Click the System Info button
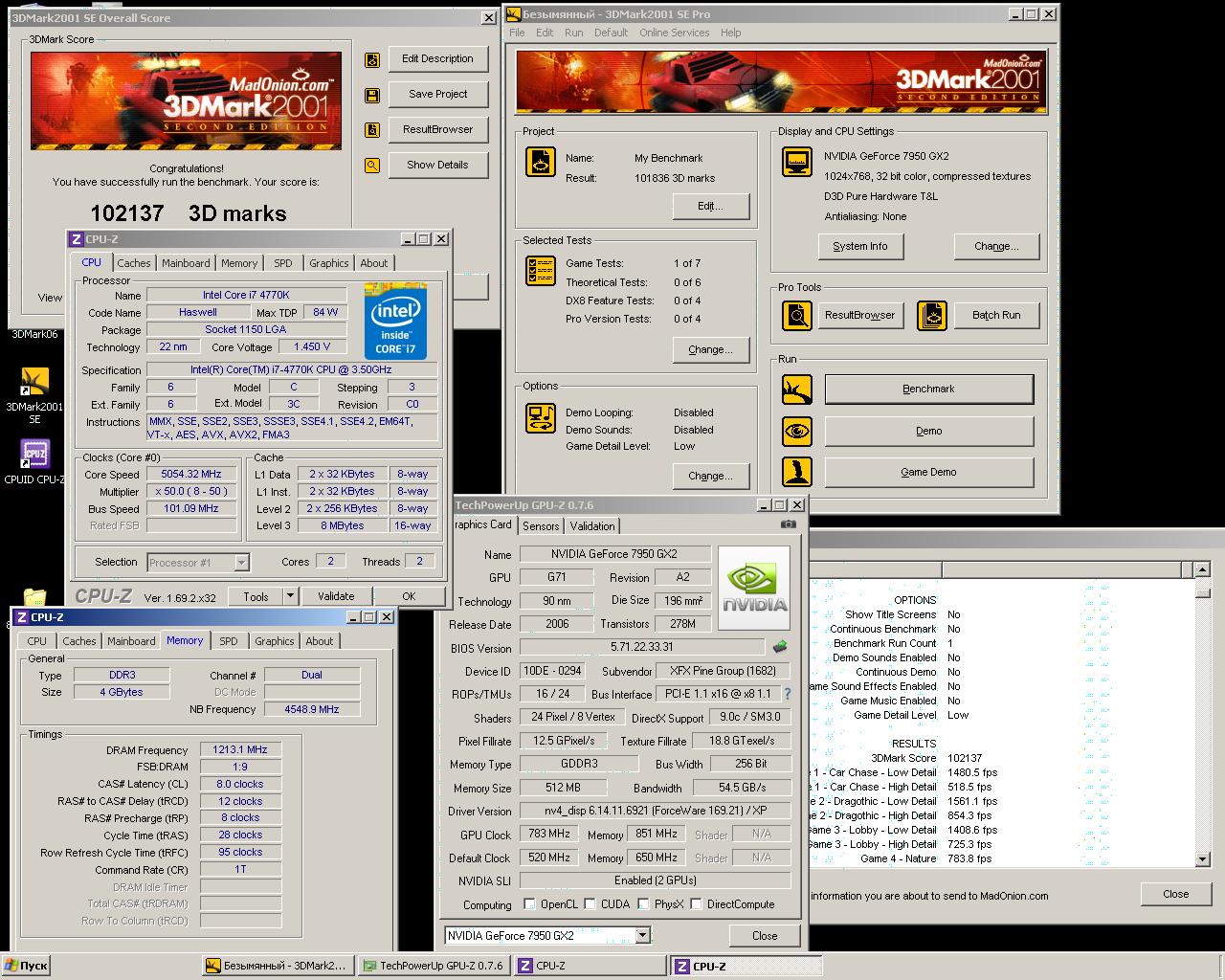Image resolution: width=1225 pixels, height=980 pixels. [860, 246]
